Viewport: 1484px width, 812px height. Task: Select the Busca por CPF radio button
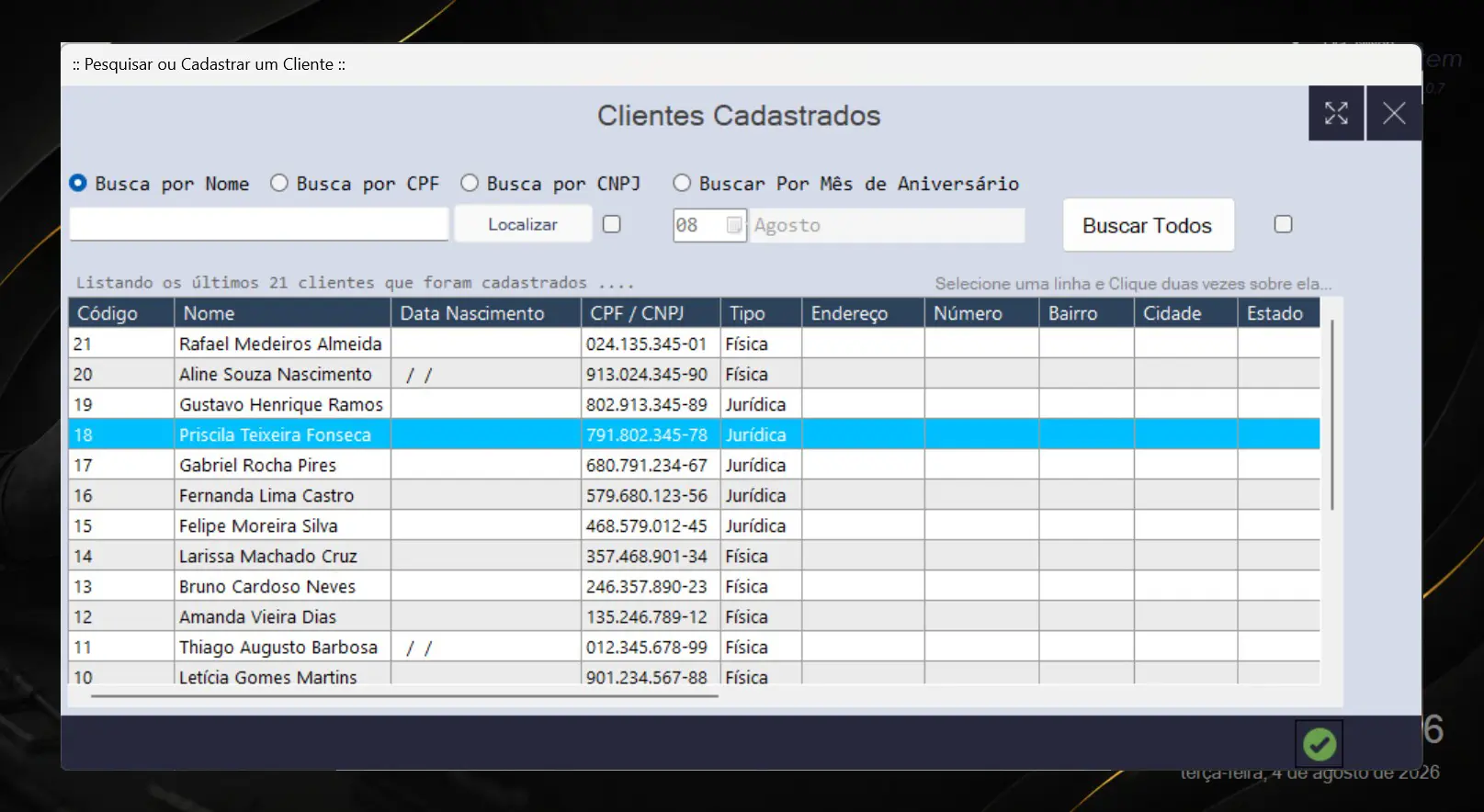(x=279, y=183)
